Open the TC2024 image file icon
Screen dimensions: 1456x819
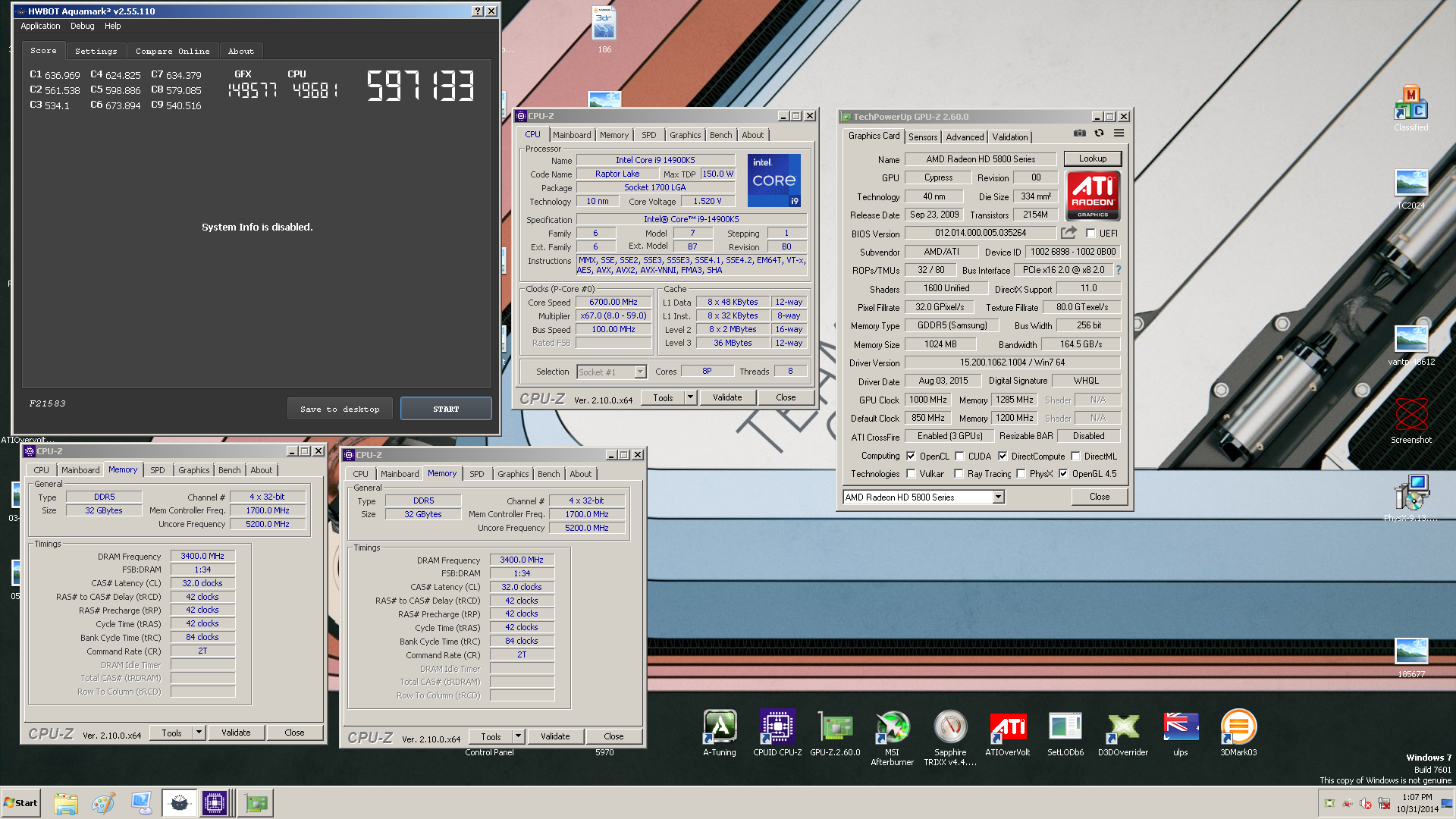coord(1410,190)
